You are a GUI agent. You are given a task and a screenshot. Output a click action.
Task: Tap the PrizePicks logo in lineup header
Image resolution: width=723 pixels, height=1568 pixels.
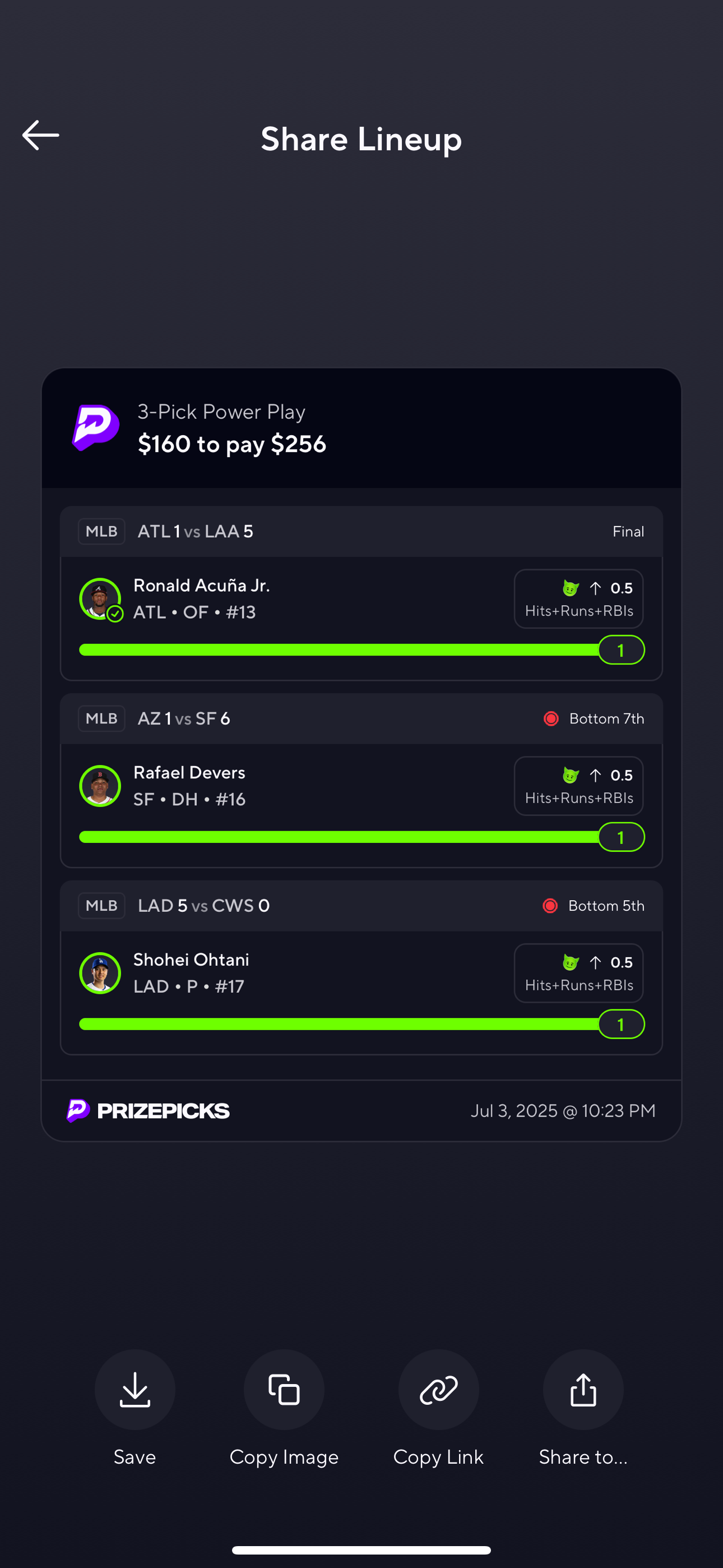click(x=95, y=427)
